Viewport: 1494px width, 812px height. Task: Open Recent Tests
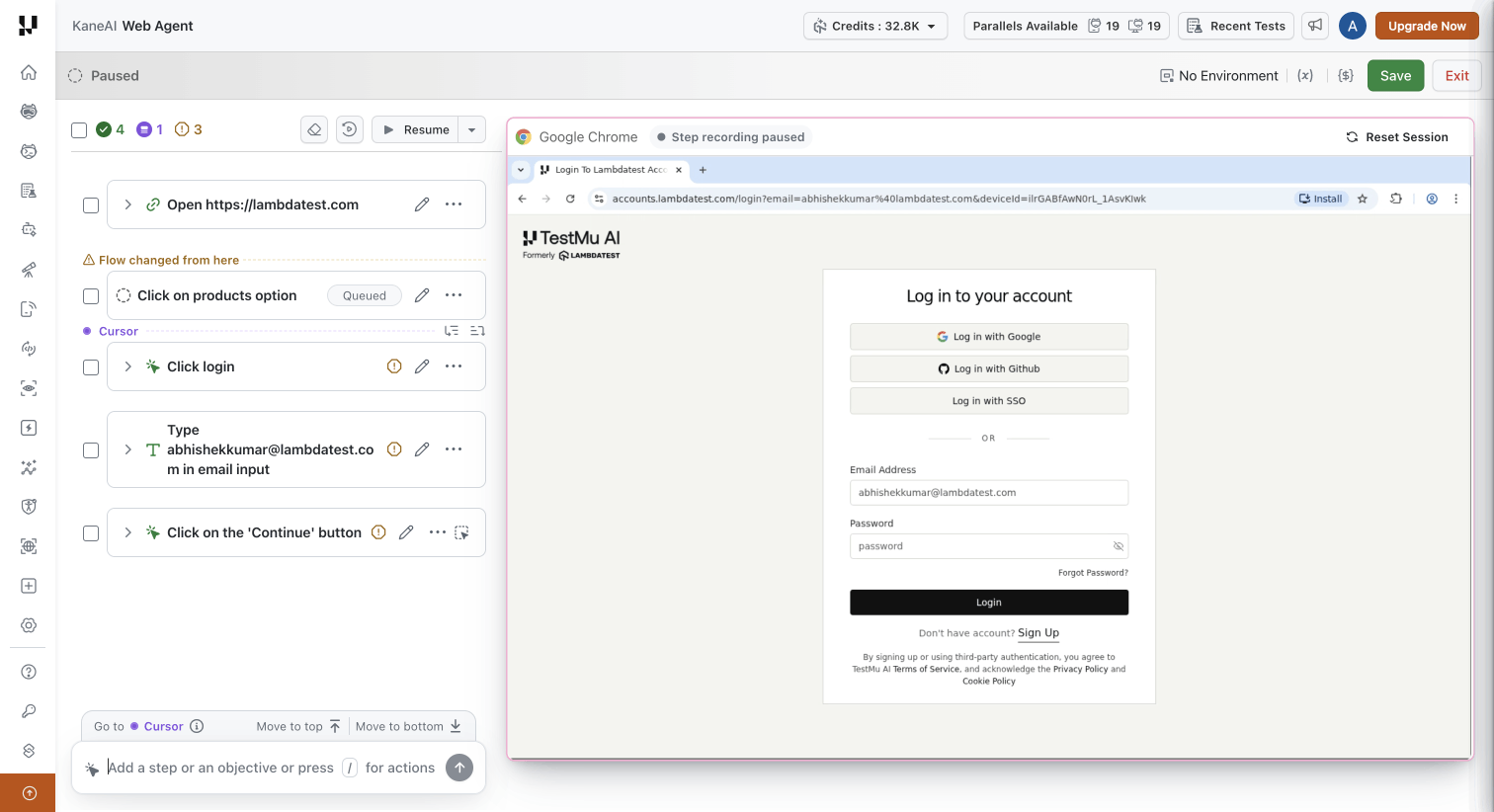pos(1236,26)
